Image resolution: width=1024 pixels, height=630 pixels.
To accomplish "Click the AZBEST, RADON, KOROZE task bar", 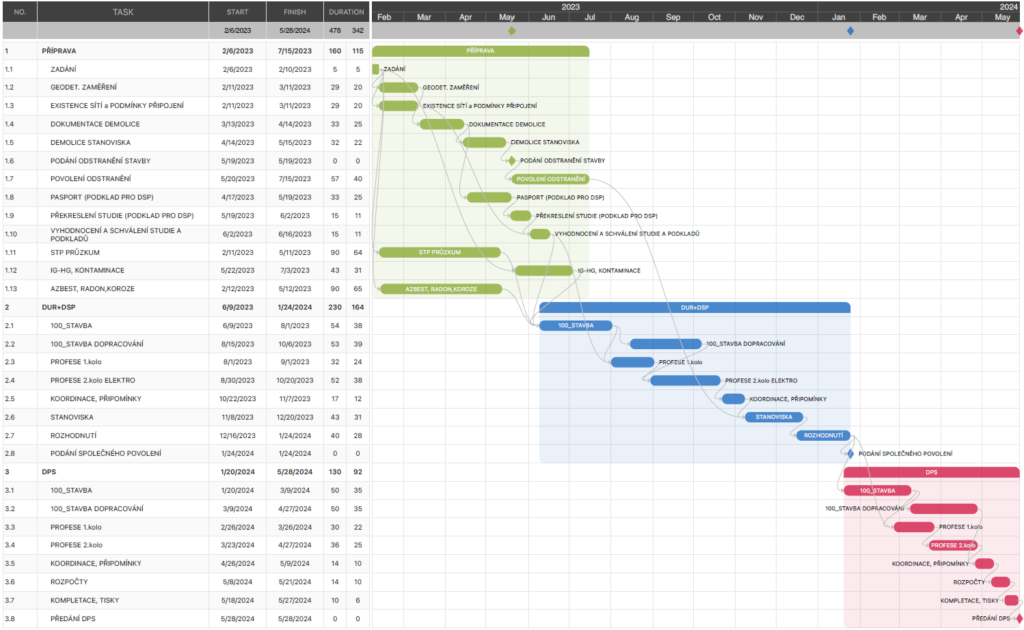I will (441, 289).
